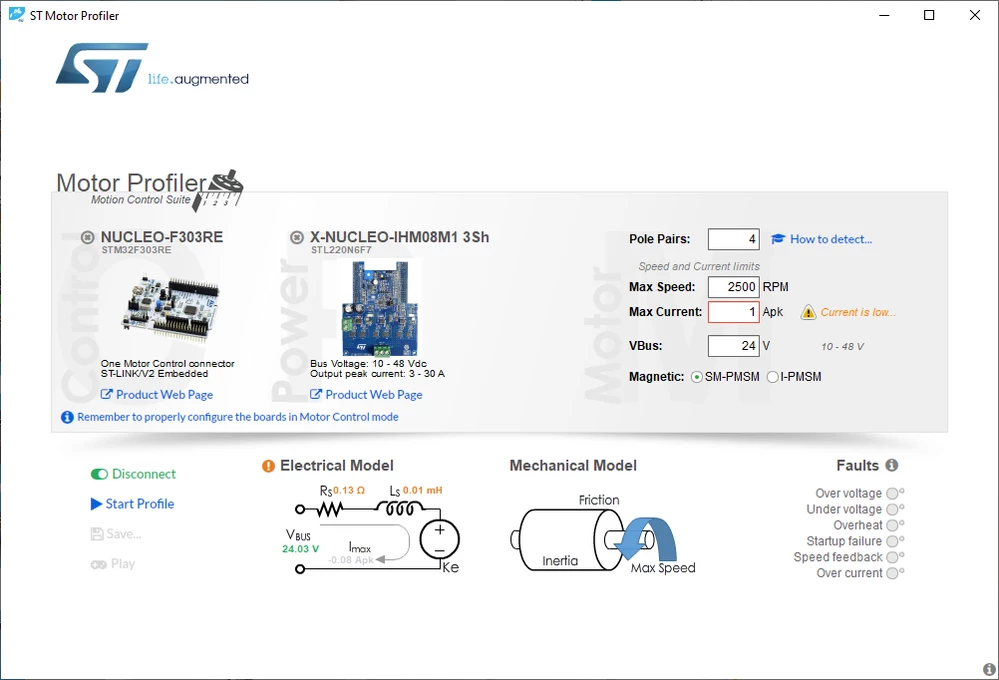
Task: Click the circular icon beside NUCLEO-F303RE
Action: pyautogui.click(x=88, y=238)
